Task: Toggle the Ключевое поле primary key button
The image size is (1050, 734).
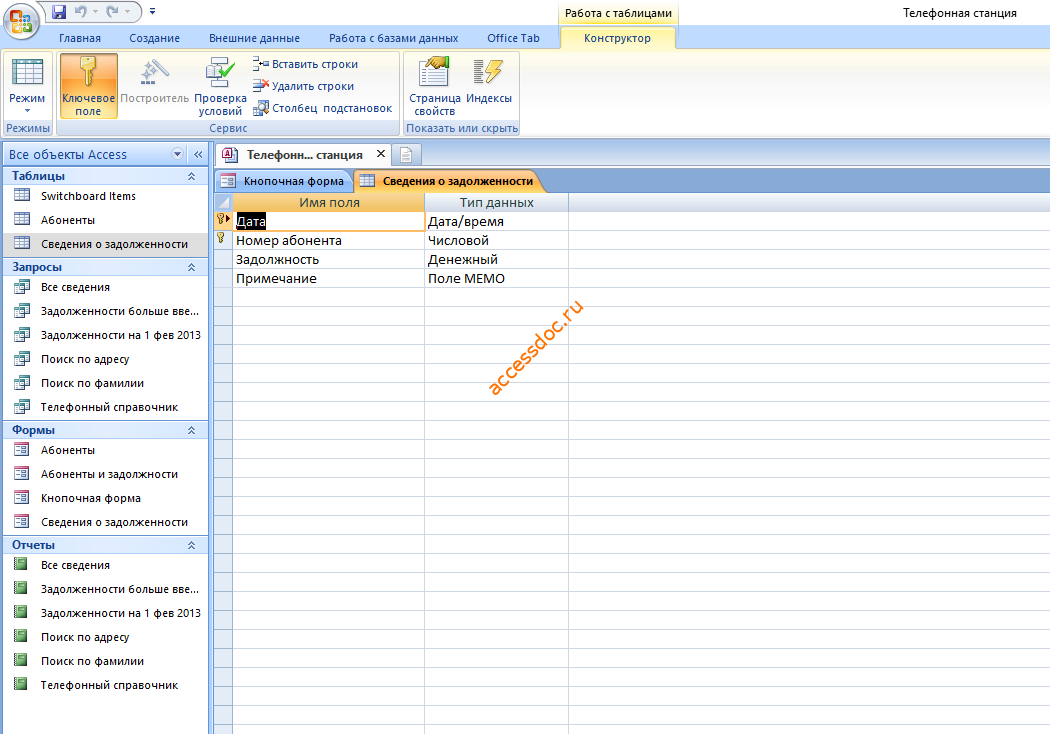Action: [x=88, y=86]
